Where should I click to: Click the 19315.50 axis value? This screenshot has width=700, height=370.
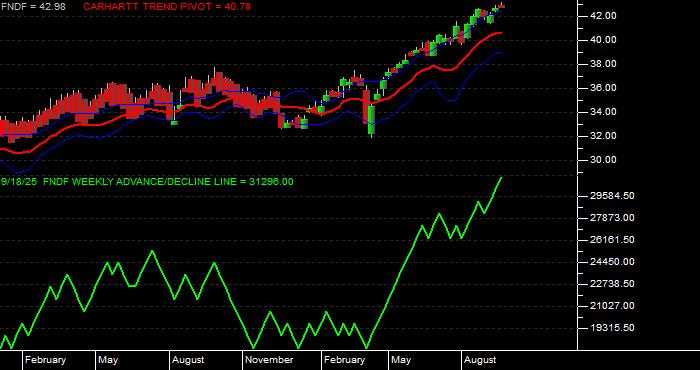[x=612, y=328]
